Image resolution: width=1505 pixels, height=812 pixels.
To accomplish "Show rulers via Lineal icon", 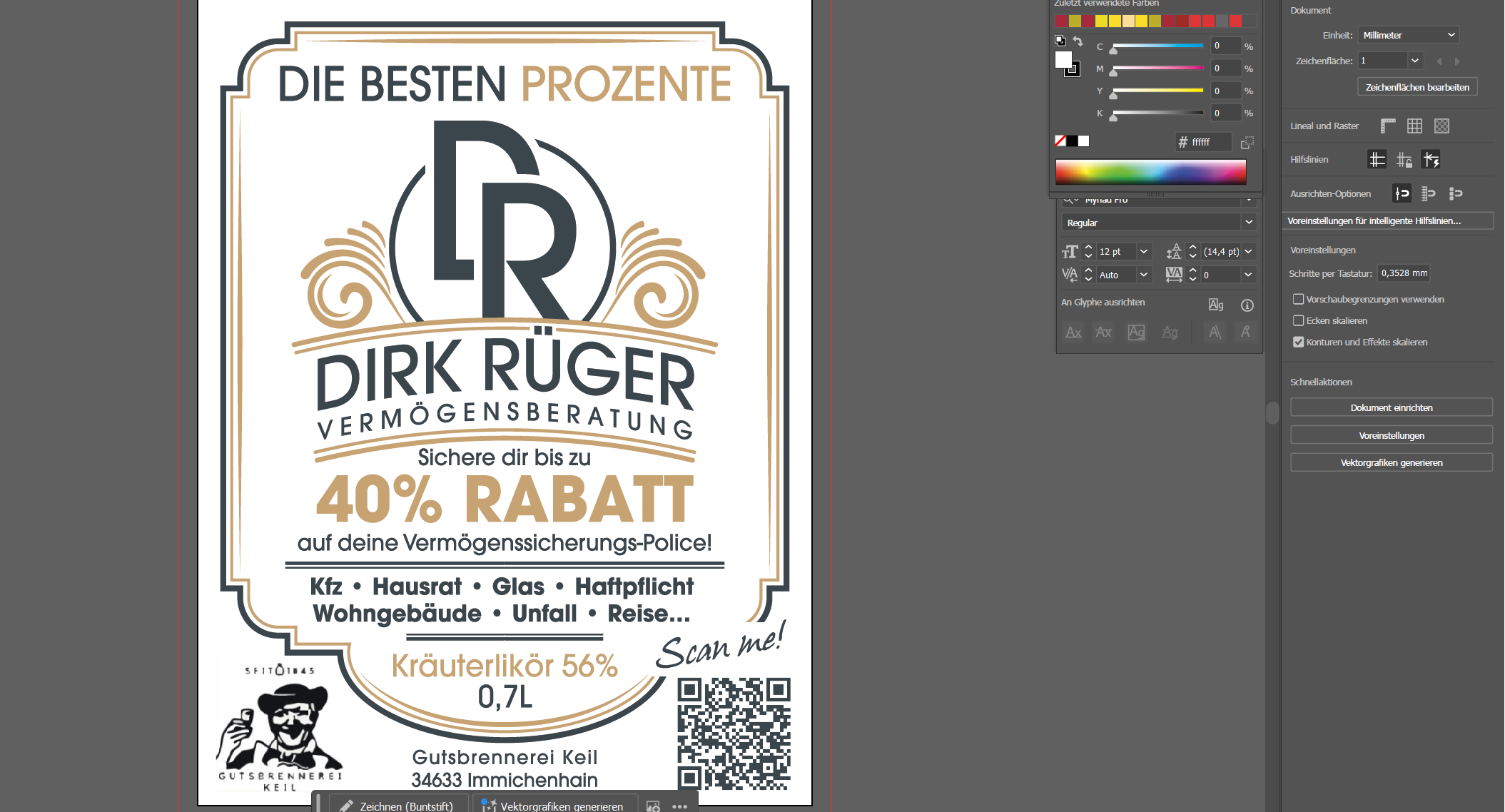I will pyautogui.click(x=1387, y=126).
